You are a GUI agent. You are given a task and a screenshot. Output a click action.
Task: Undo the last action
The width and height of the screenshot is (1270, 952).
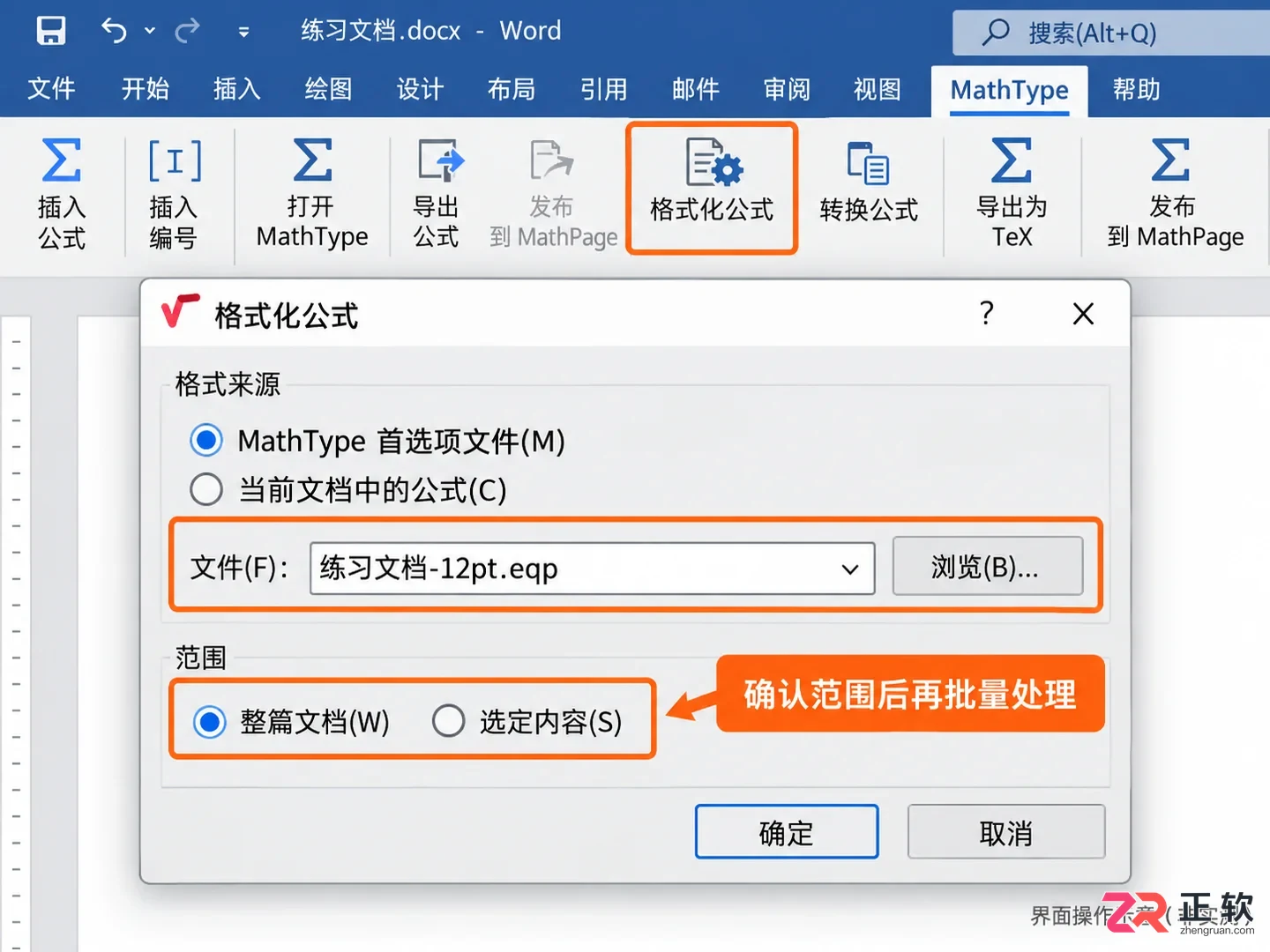click(x=115, y=31)
